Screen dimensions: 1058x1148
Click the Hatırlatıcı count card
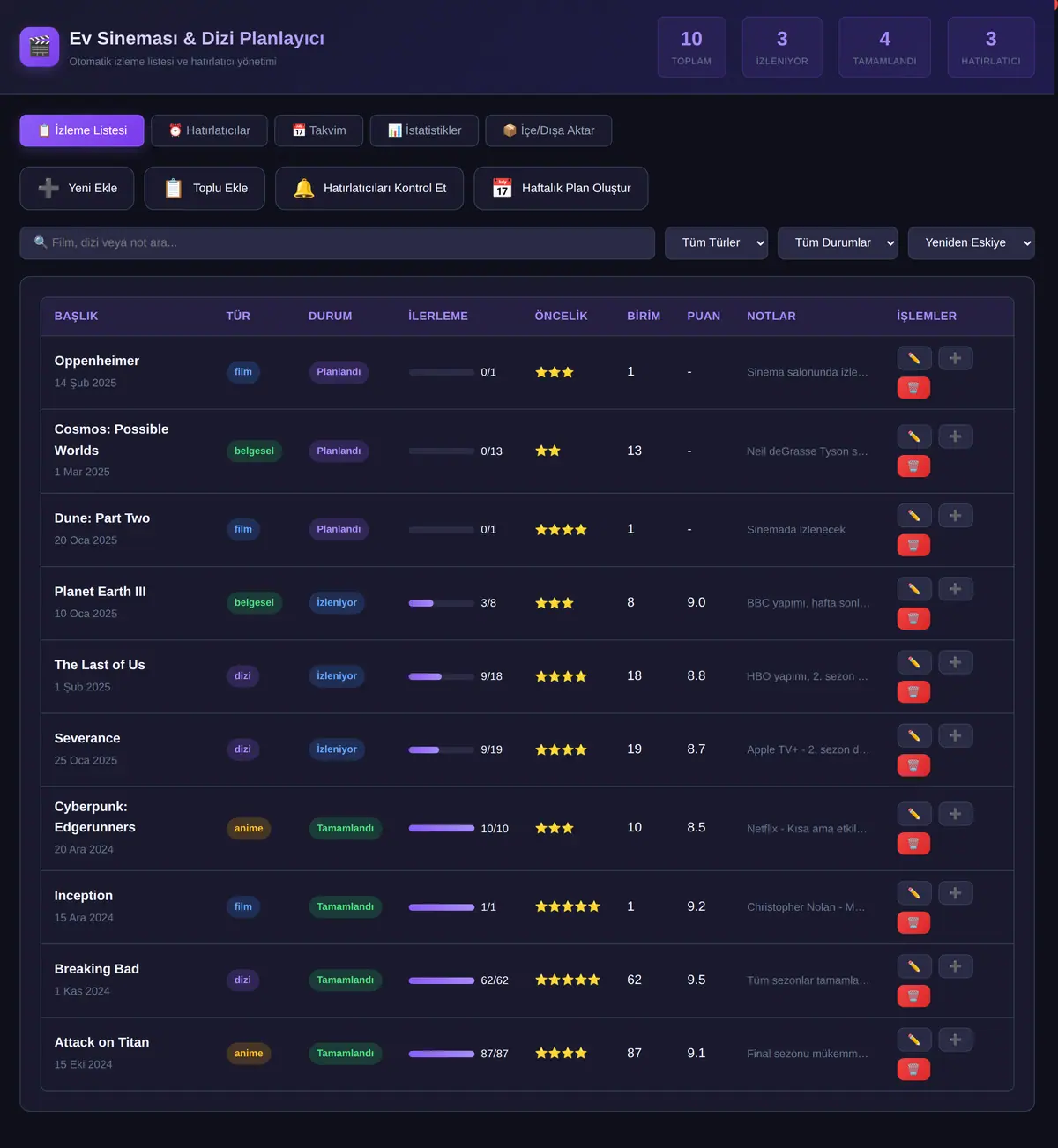(991, 47)
